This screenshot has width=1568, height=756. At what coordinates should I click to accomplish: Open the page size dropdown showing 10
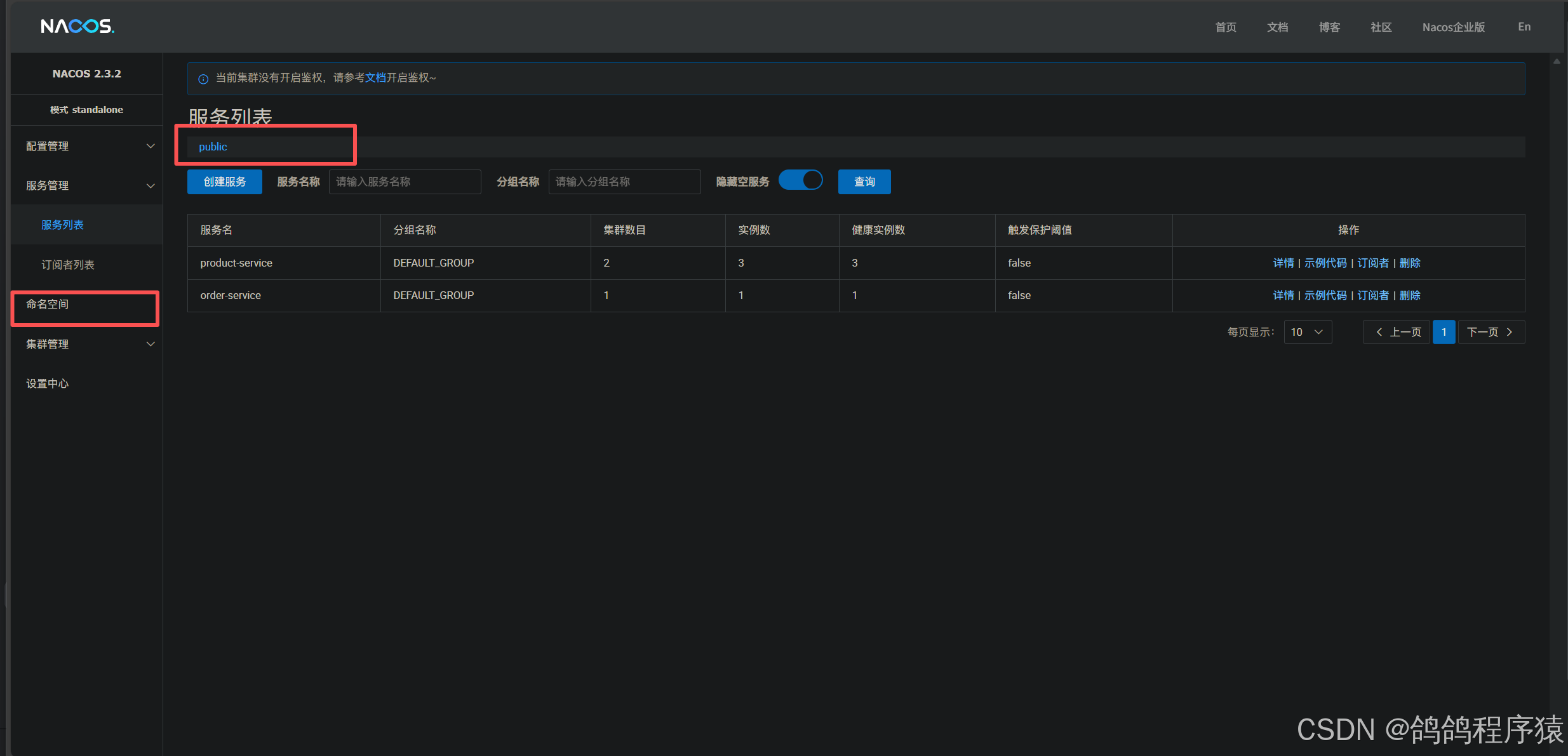pos(1307,332)
